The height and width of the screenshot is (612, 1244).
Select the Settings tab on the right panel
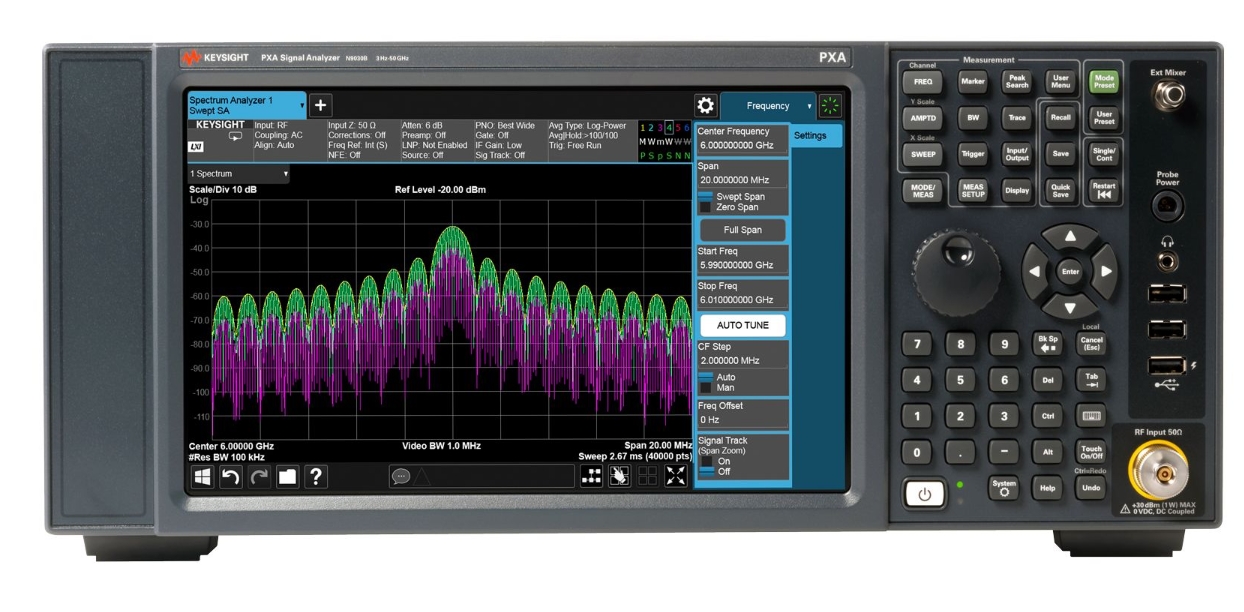(x=812, y=135)
